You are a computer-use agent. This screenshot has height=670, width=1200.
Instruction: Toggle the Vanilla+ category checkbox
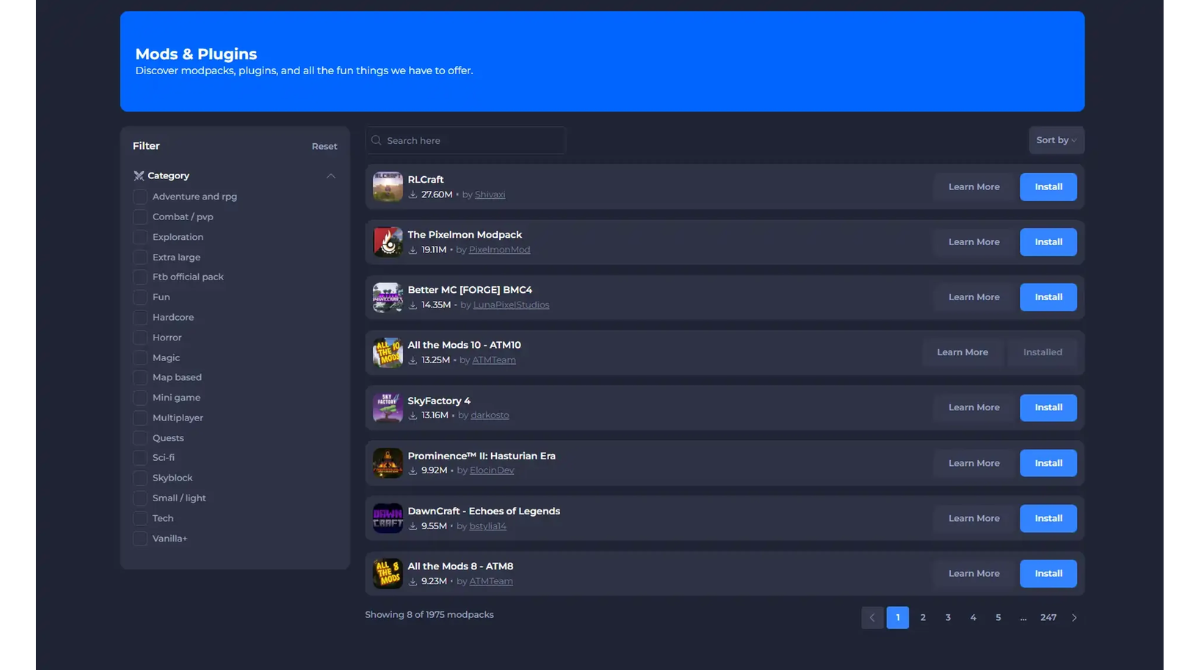(x=140, y=538)
